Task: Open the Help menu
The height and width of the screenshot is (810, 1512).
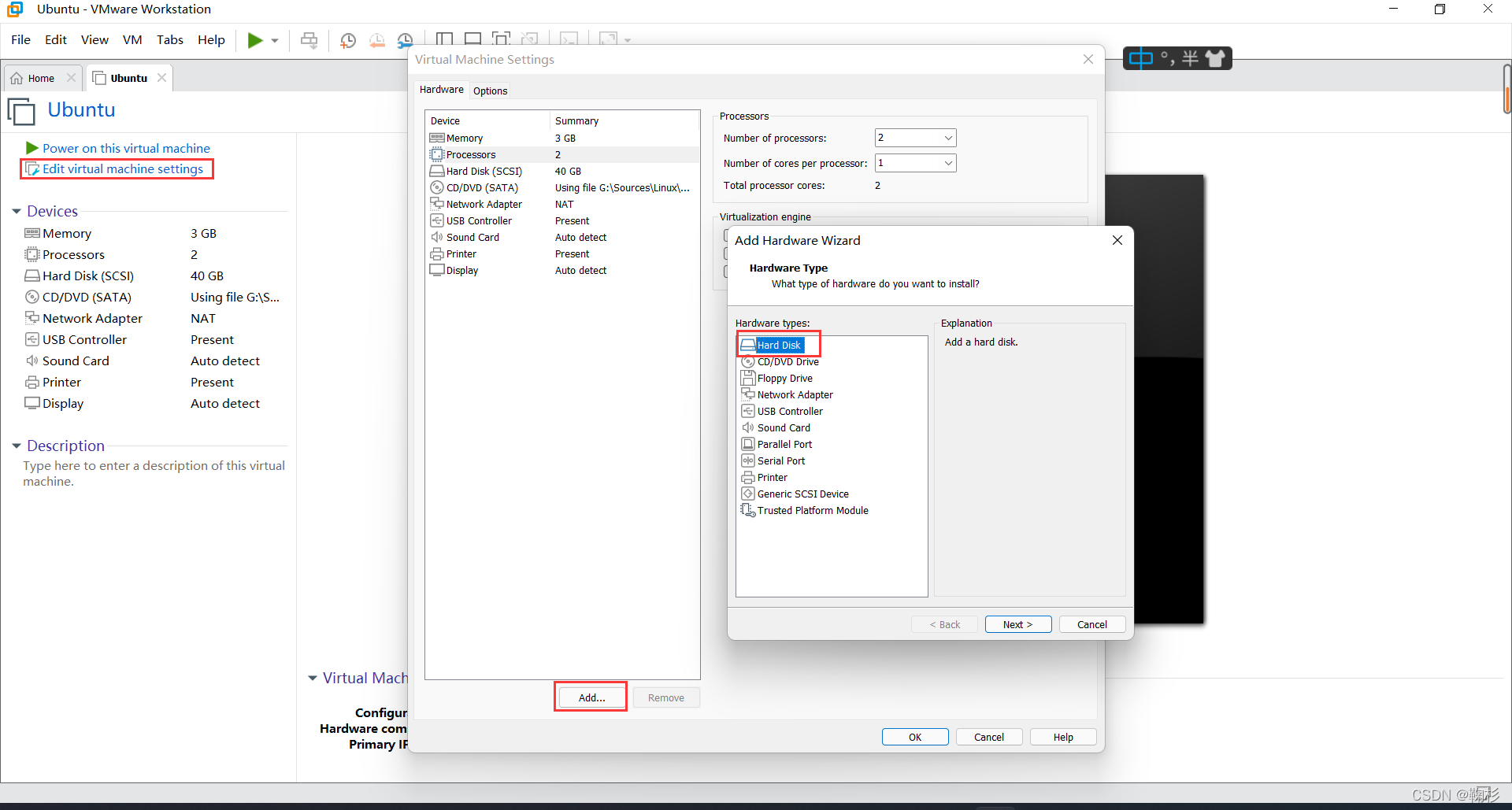Action: 211,39
